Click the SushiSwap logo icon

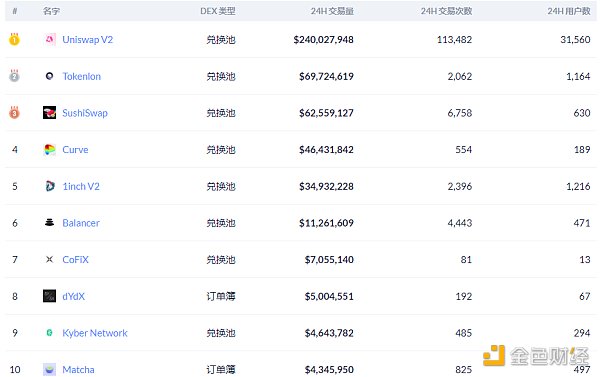coord(49,113)
